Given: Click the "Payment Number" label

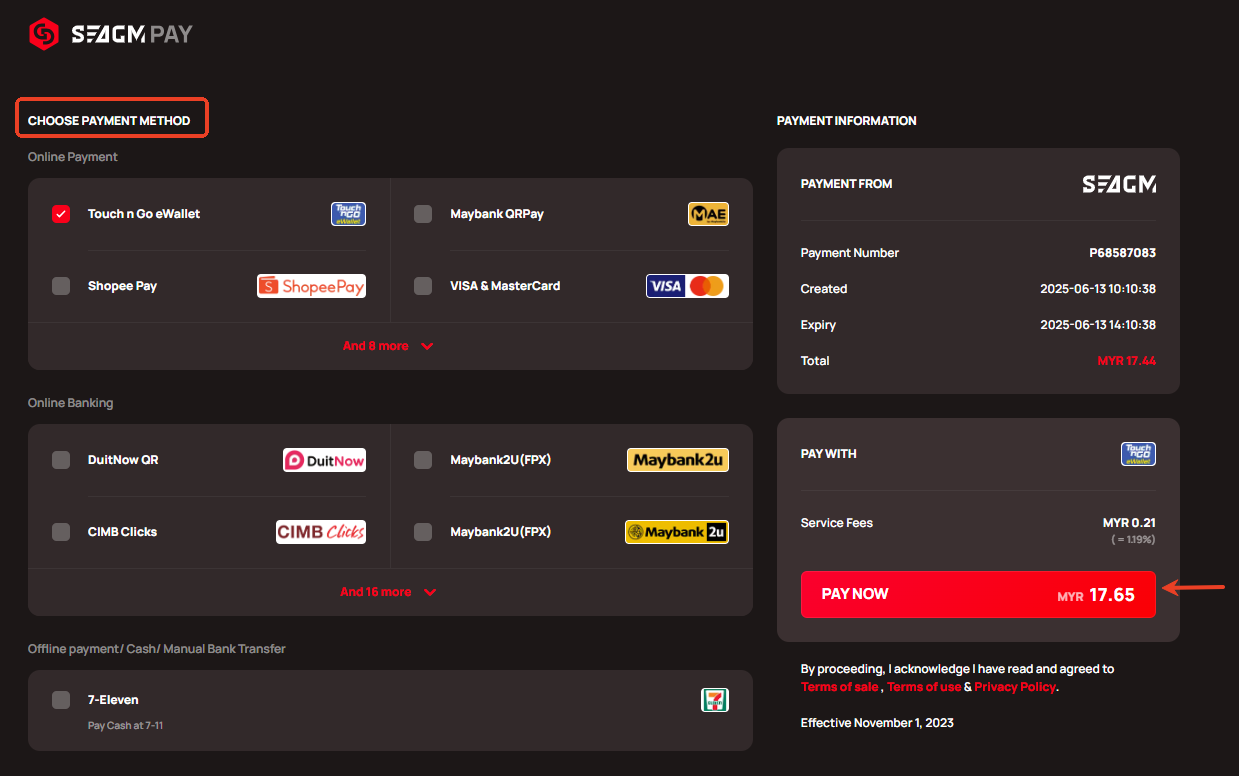Looking at the screenshot, I should (850, 253).
